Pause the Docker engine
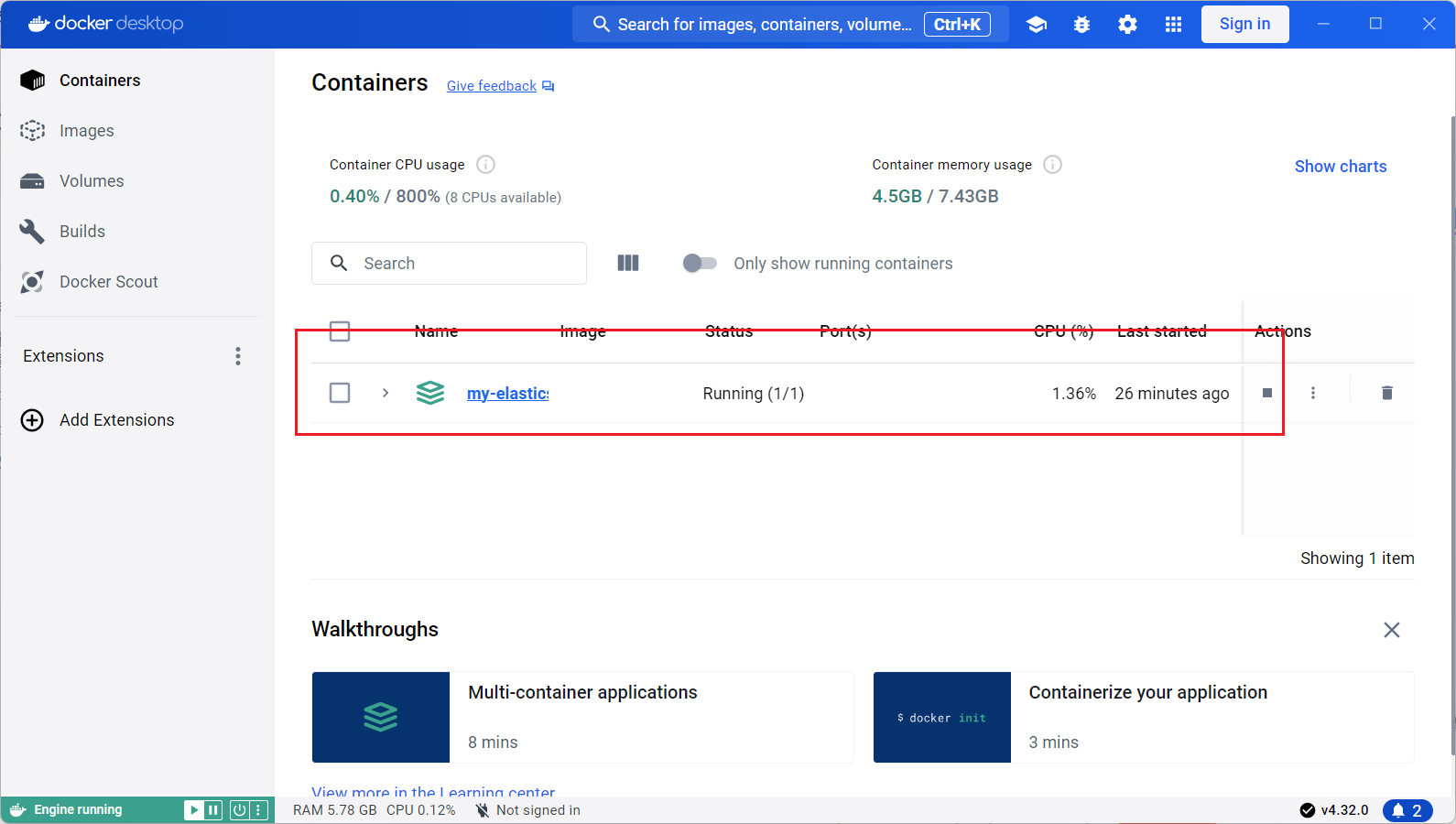Screen dimensions: 1456x824 (213, 810)
